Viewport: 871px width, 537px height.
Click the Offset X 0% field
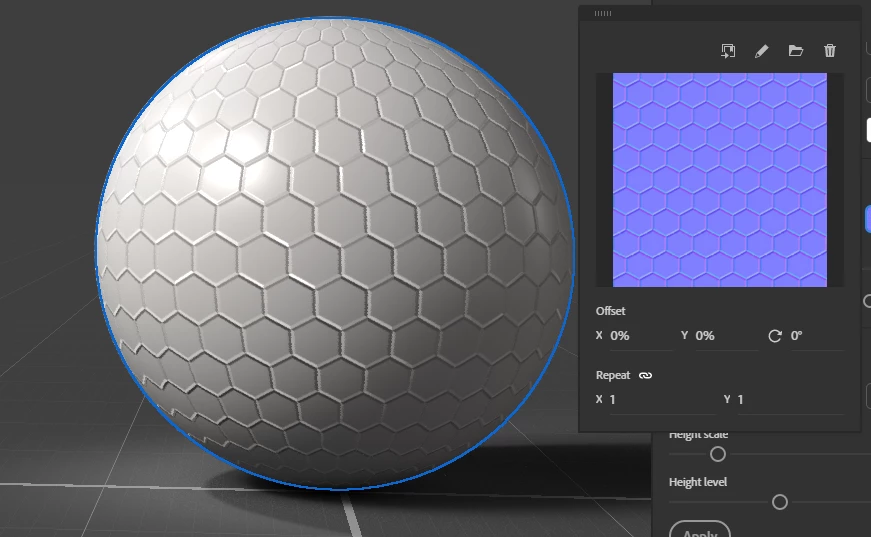641,336
